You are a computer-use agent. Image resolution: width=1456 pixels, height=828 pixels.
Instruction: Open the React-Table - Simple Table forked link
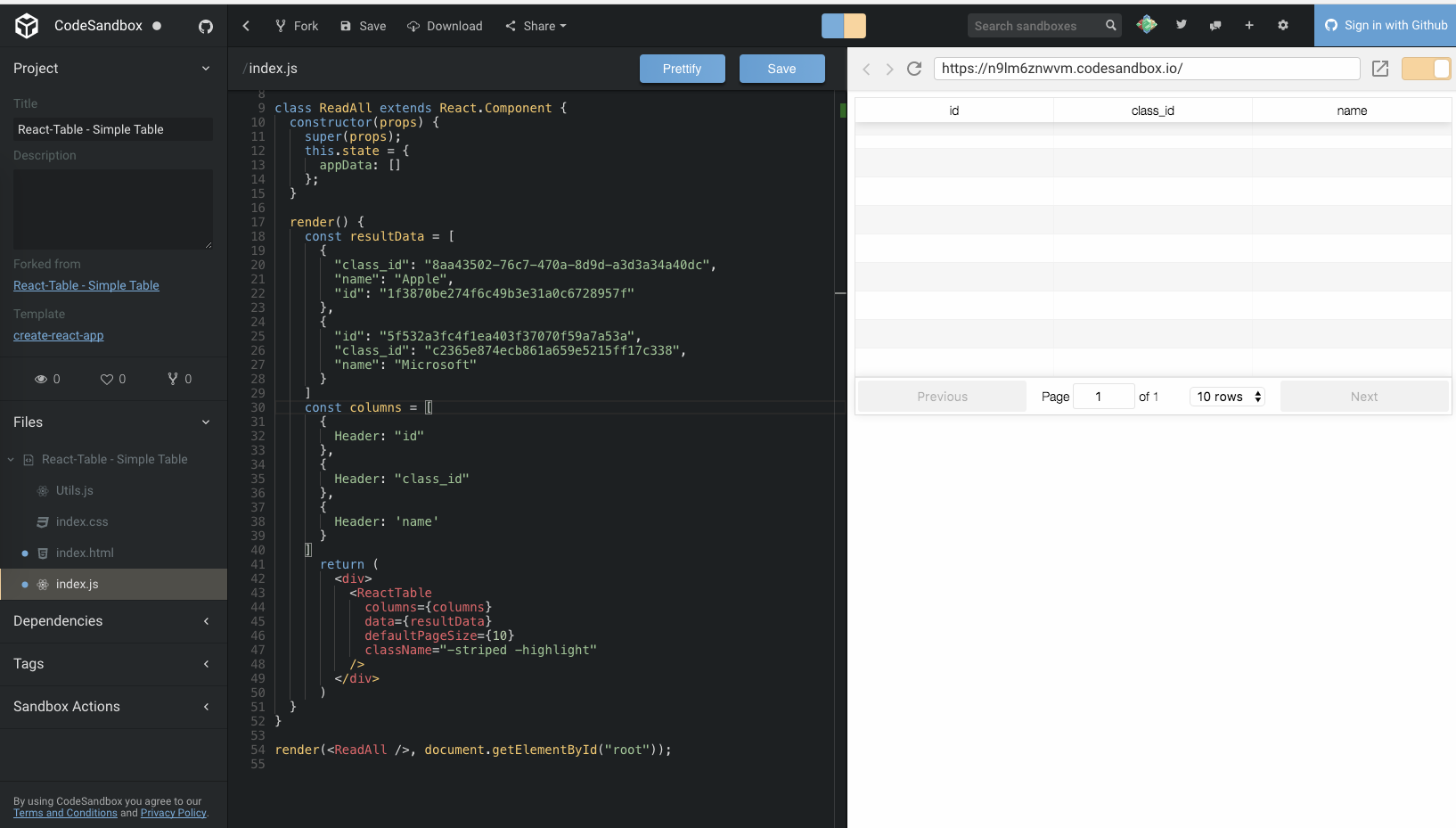(86, 285)
